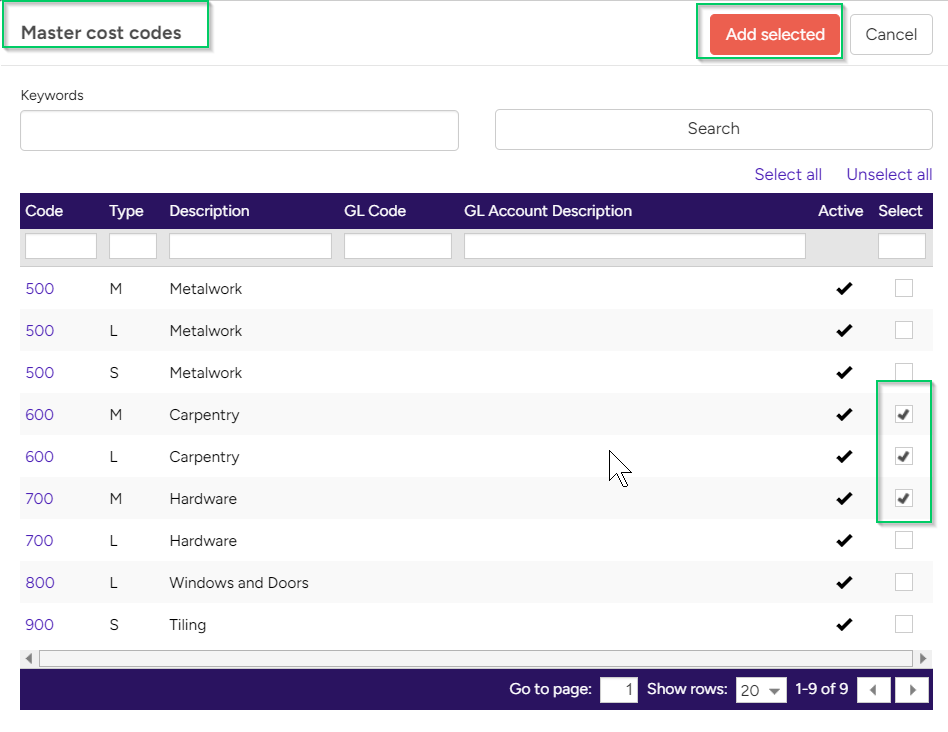Click the Go to page input
The width and height of the screenshot is (948, 732).
coord(618,690)
